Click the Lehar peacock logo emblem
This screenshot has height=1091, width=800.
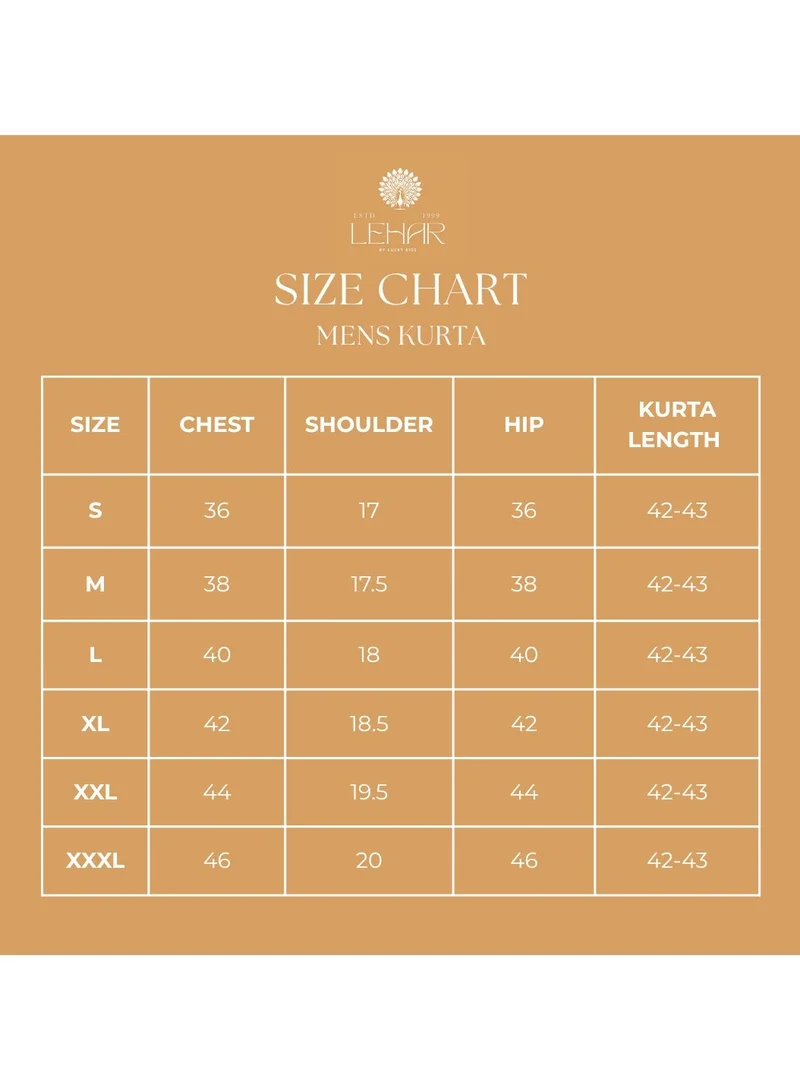(398, 189)
